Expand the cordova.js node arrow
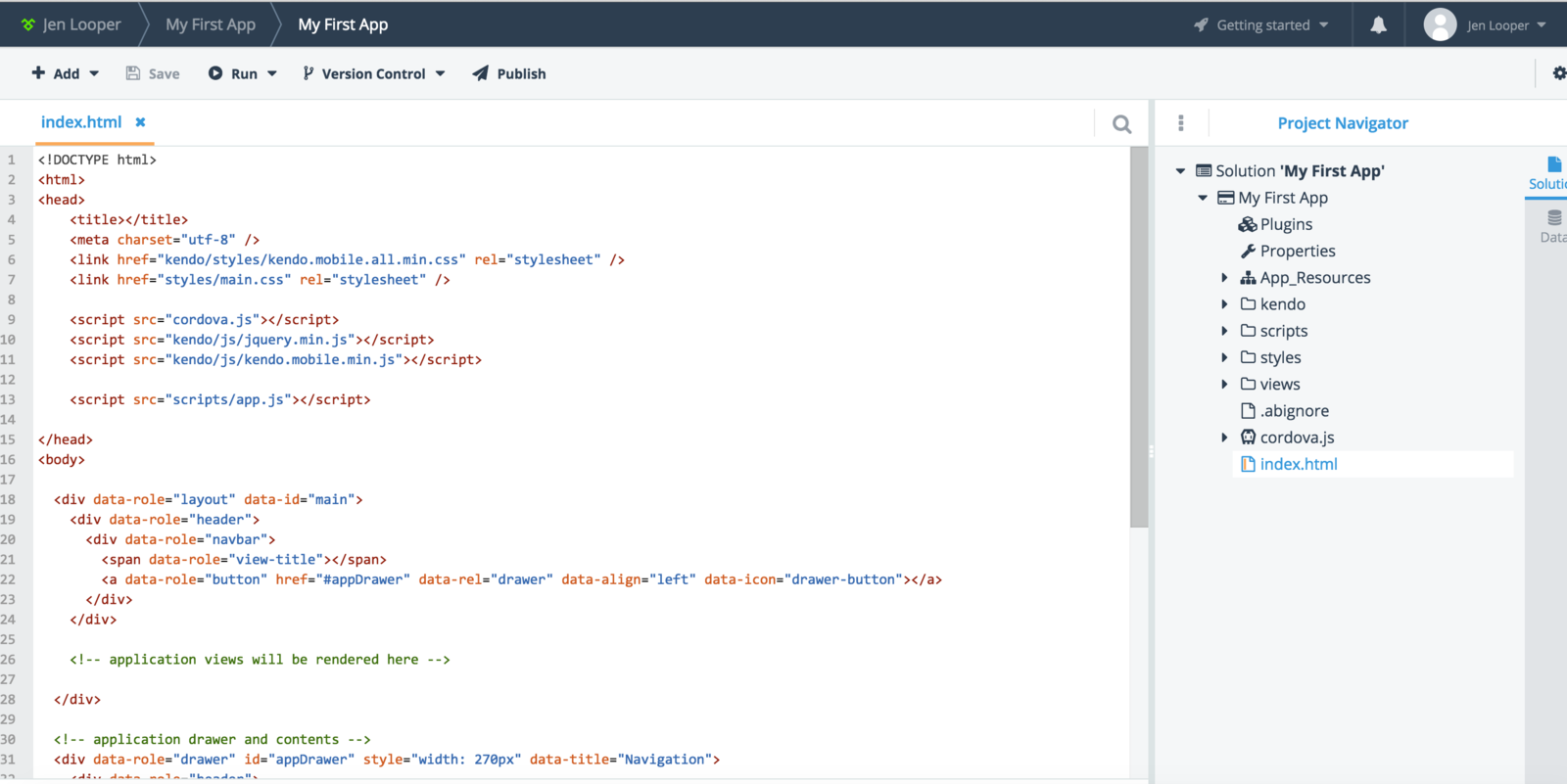Viewport: 1567px width, 784px height. [x=1224, y=438]
